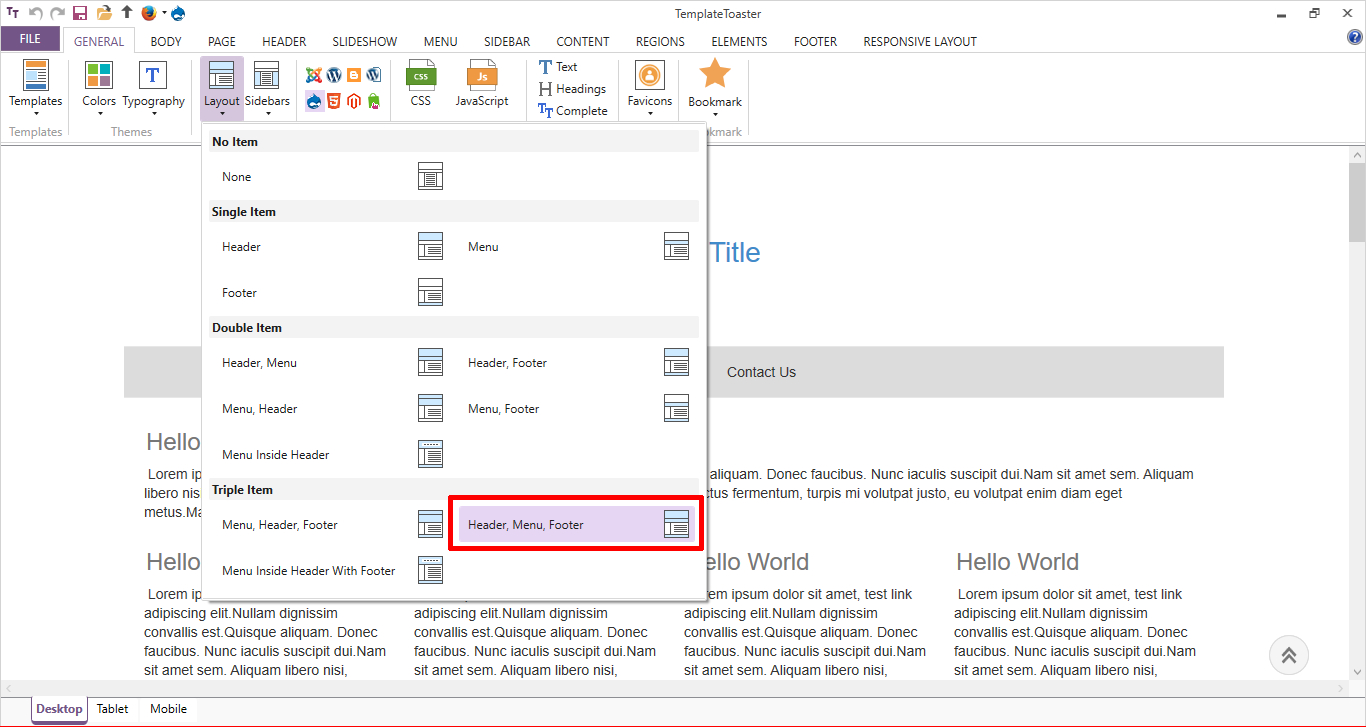Screen dimensions: 1366x727
Task: Open the Sidebars layout dropdown
Action: [x=267, y=86]
